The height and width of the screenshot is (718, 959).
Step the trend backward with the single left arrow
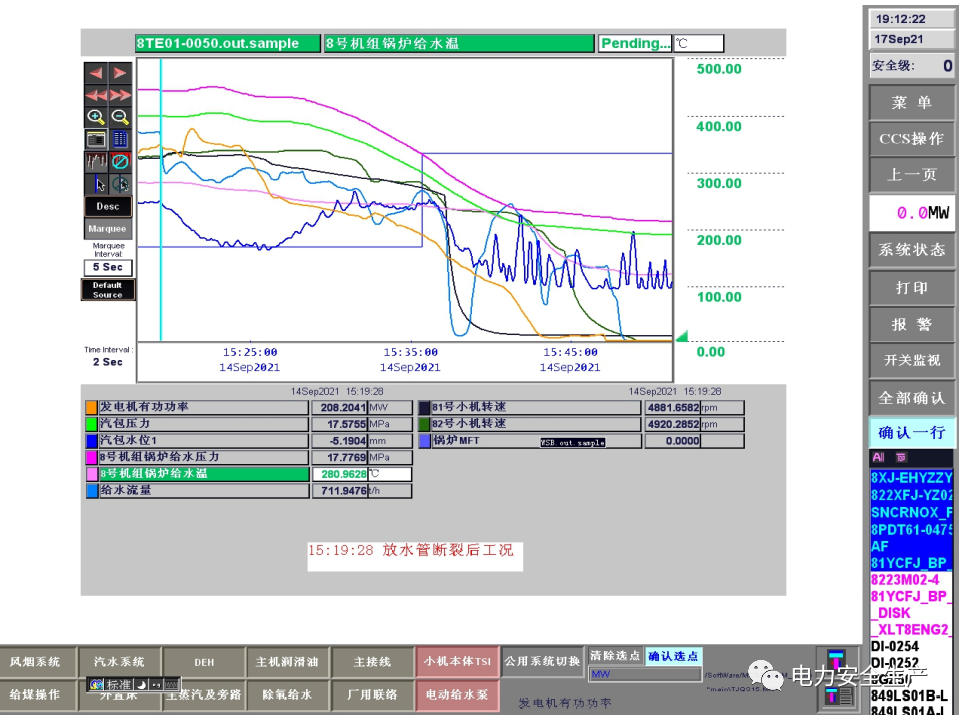coord(96,73)
